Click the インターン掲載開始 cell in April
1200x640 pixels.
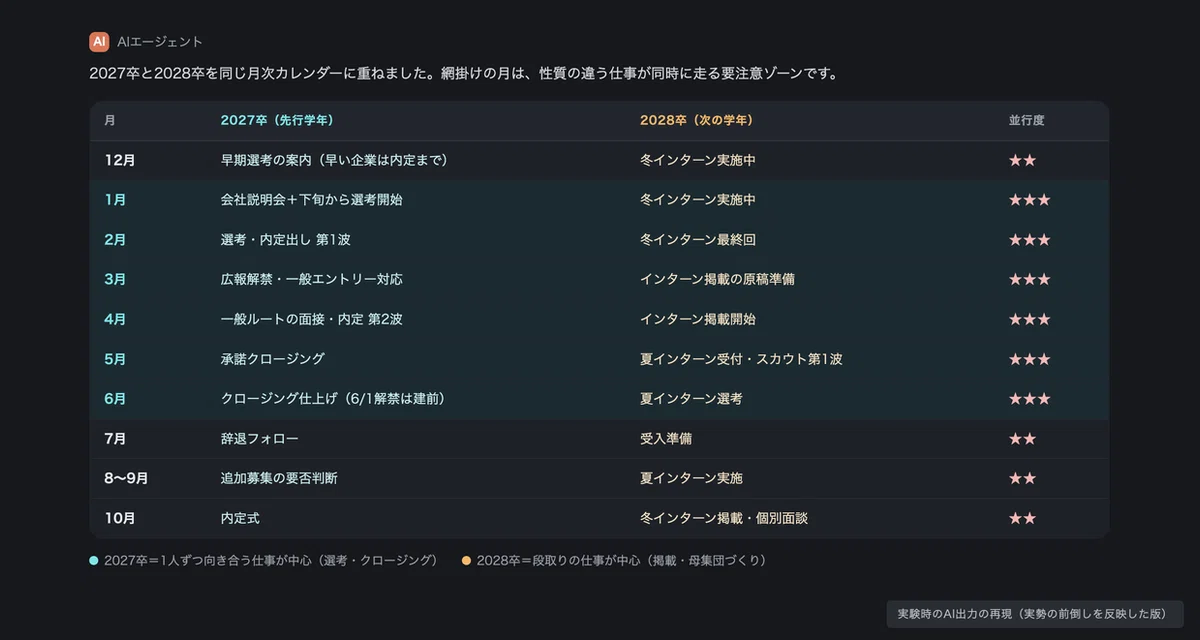click(698, 319)
